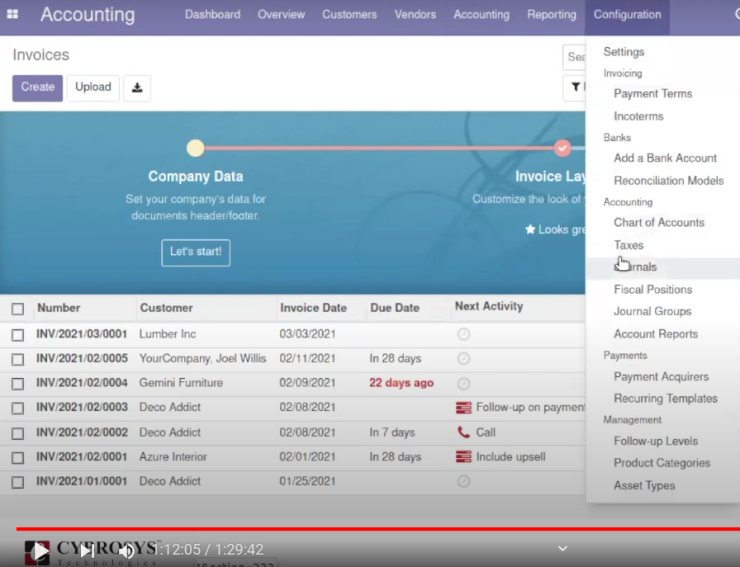Toggle the select-all invoices checkbox

pos(18,309)
